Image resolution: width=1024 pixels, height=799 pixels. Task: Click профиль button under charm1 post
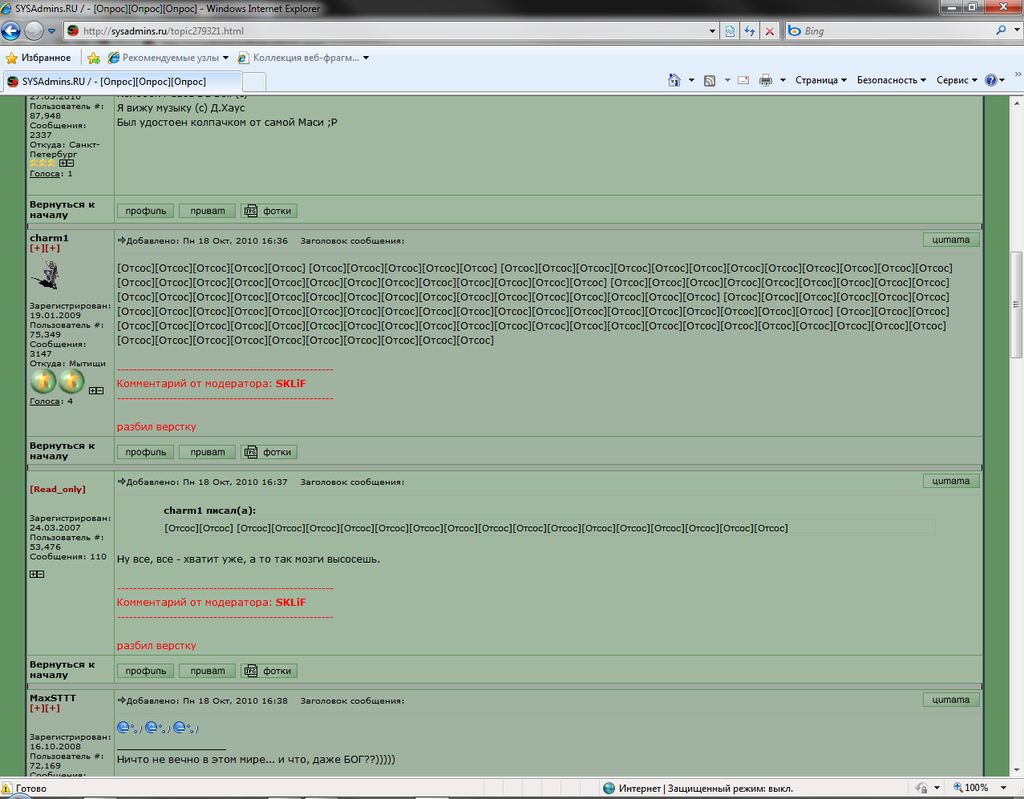(146, 452)
